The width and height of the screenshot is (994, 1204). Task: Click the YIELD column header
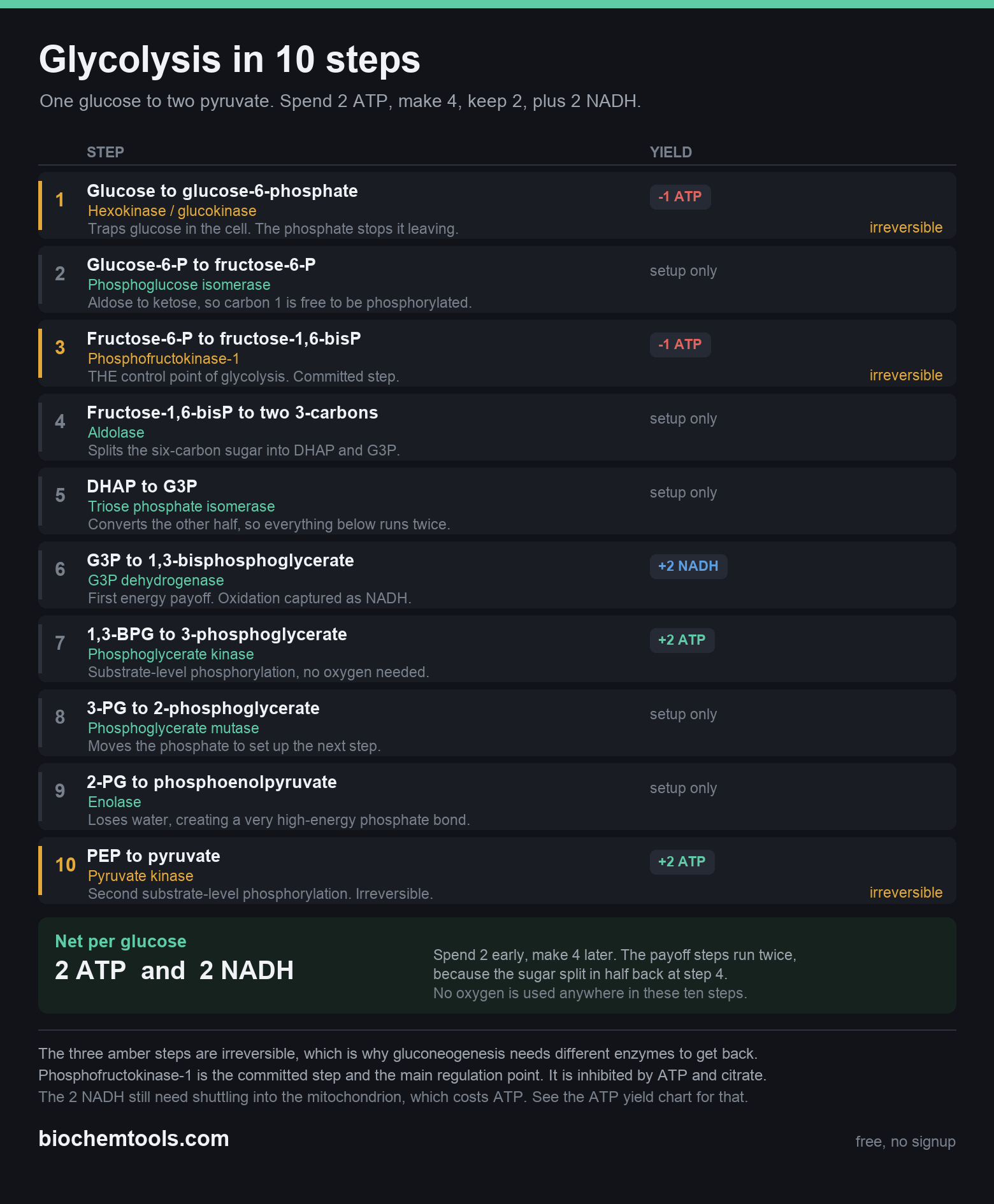pyautogui.click(x=671, y=152)
